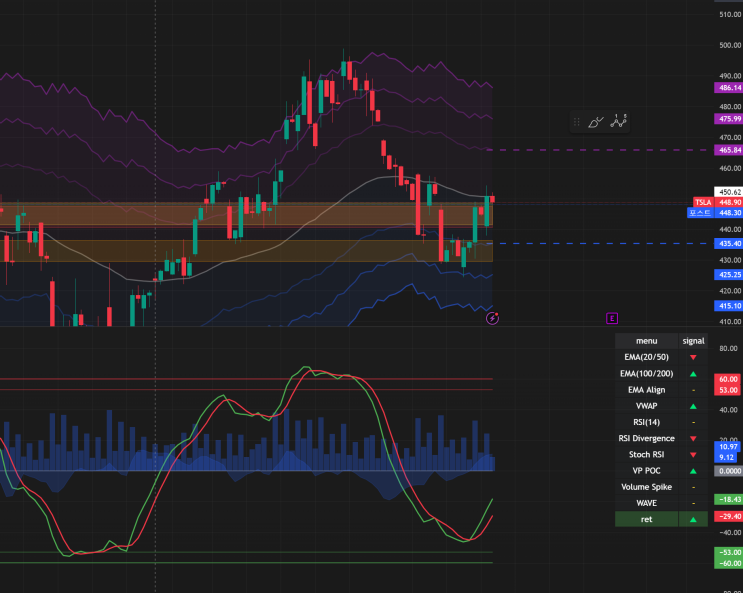743x593 pixels.
Task: Click the Volume Spike row label
Action: pos(646,487)
